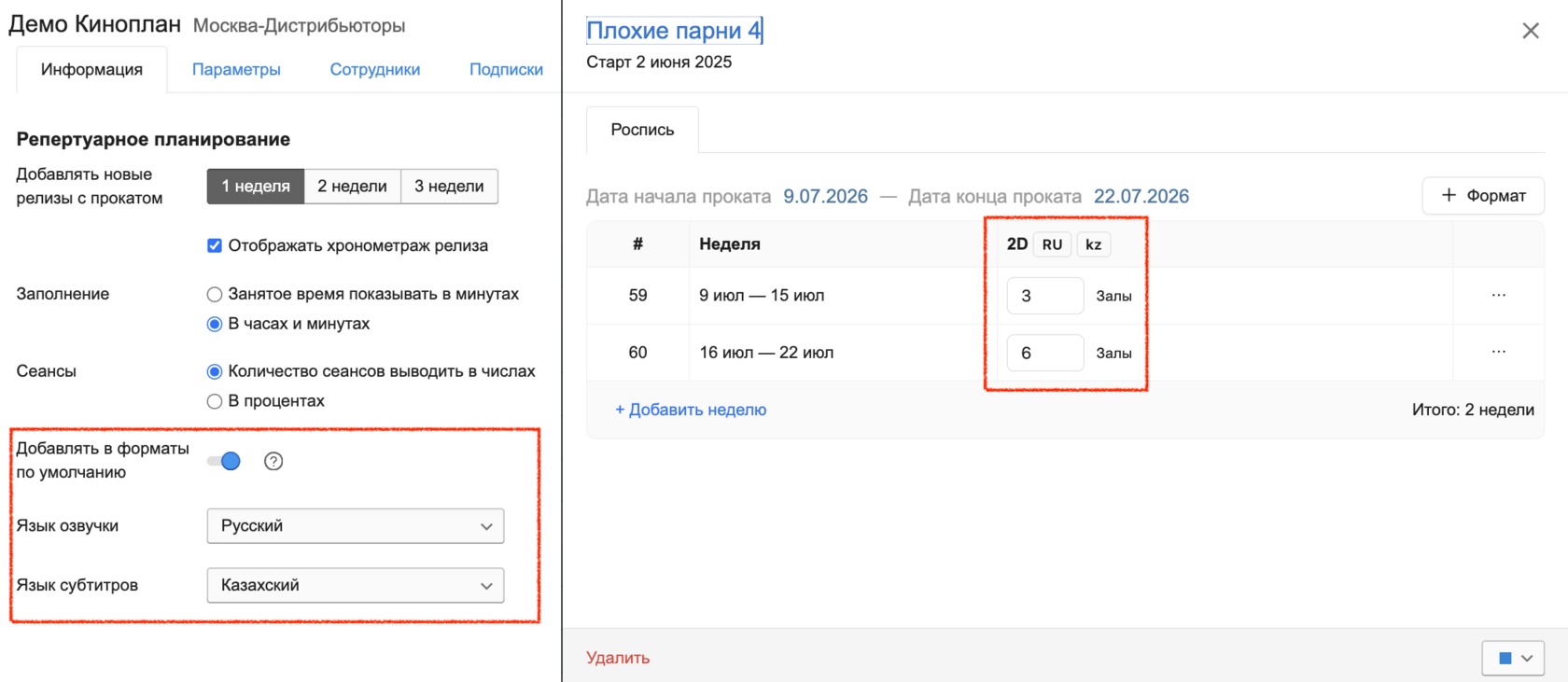Select Количество сеансов выводить в числах
Screen dimensions: 1568x682
point(215,371)
